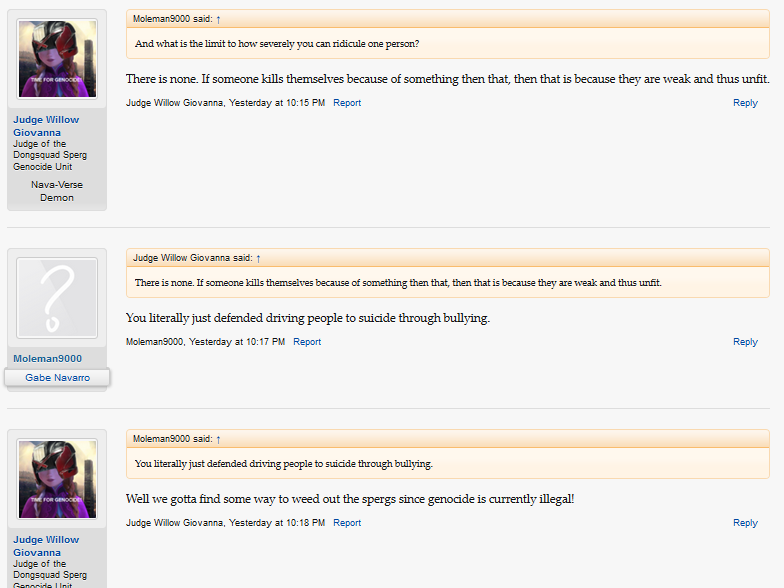This screenshot has height=588, width=784.
Task: Click the Judge Willow Giovanna author name below first post
Action: (x=174, y=103)
